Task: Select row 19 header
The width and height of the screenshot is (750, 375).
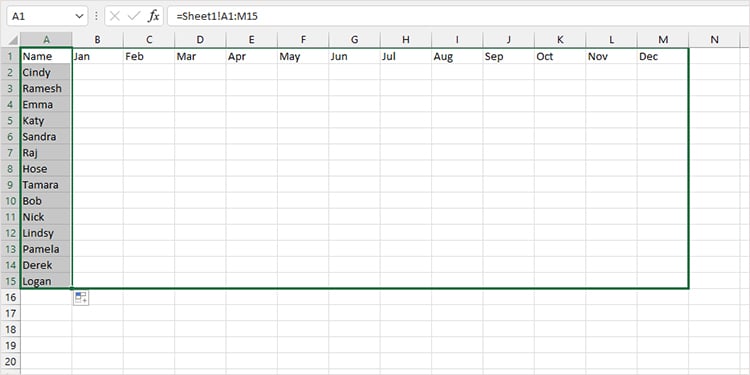Action: point(10,345)
